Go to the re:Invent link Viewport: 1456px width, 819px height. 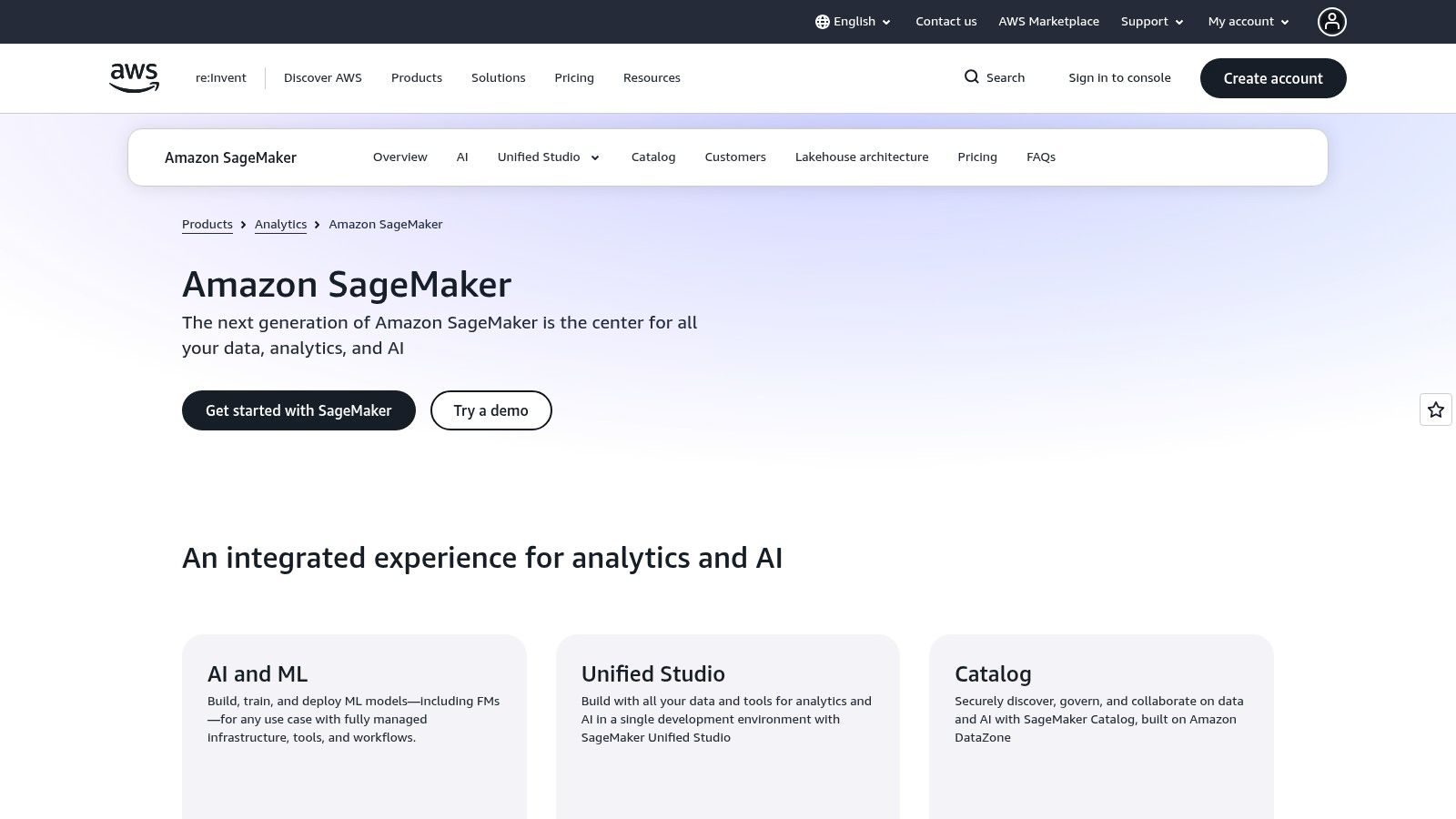(221, 77)
